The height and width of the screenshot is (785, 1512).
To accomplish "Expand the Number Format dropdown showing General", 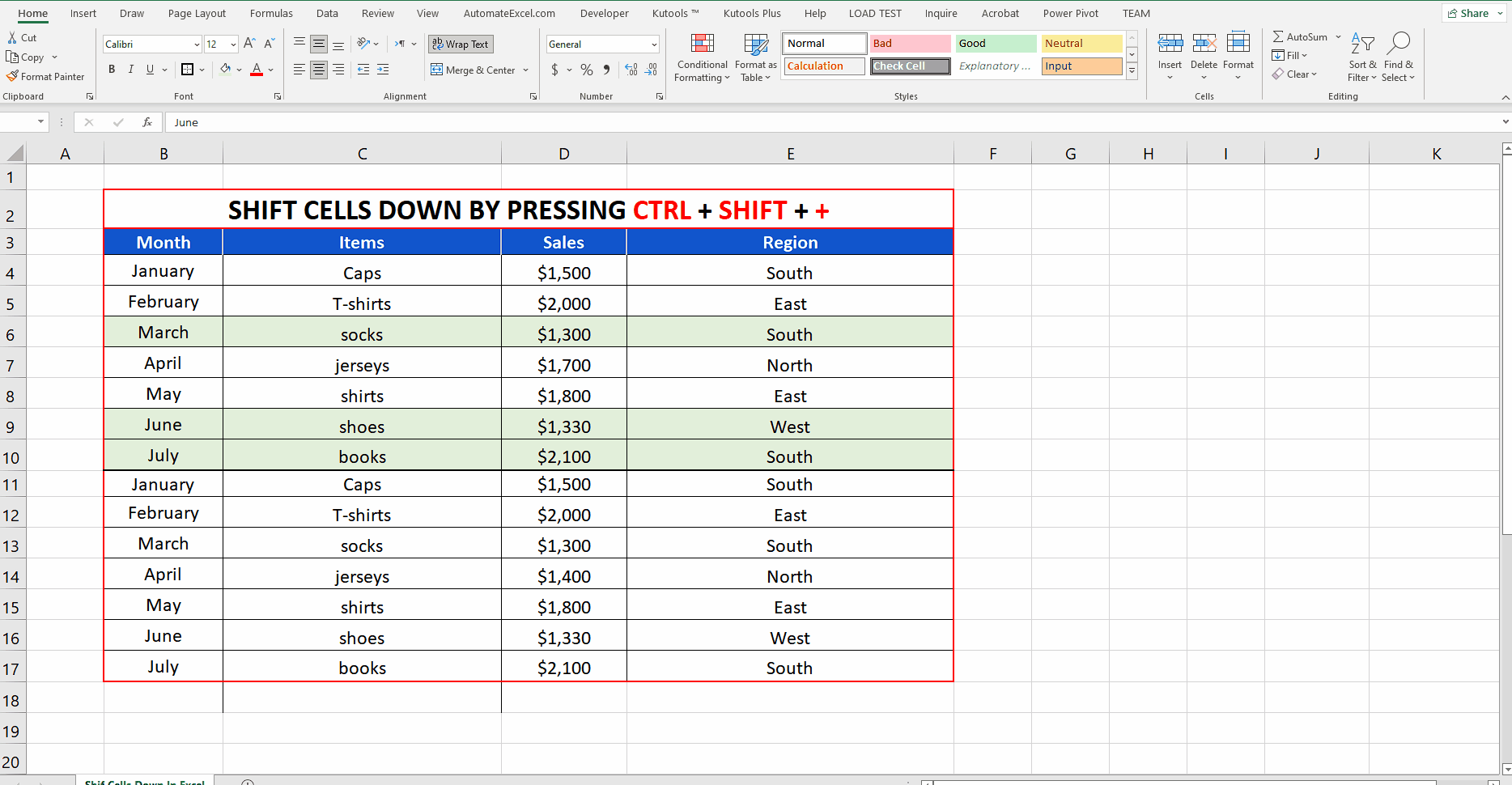I will point(654,44).
